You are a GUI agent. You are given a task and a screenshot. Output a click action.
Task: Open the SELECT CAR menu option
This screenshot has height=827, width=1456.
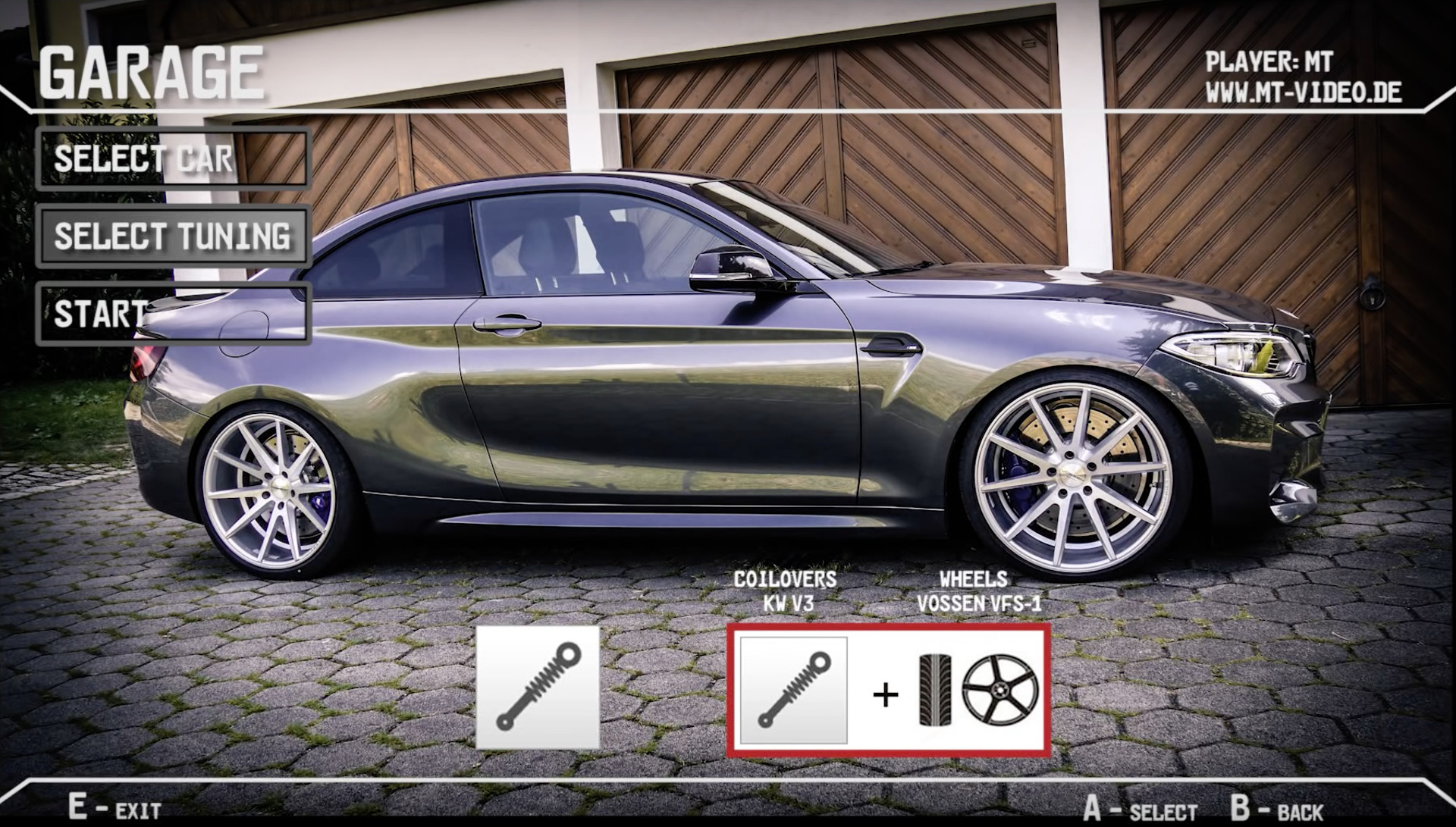(x=173, y=158)
